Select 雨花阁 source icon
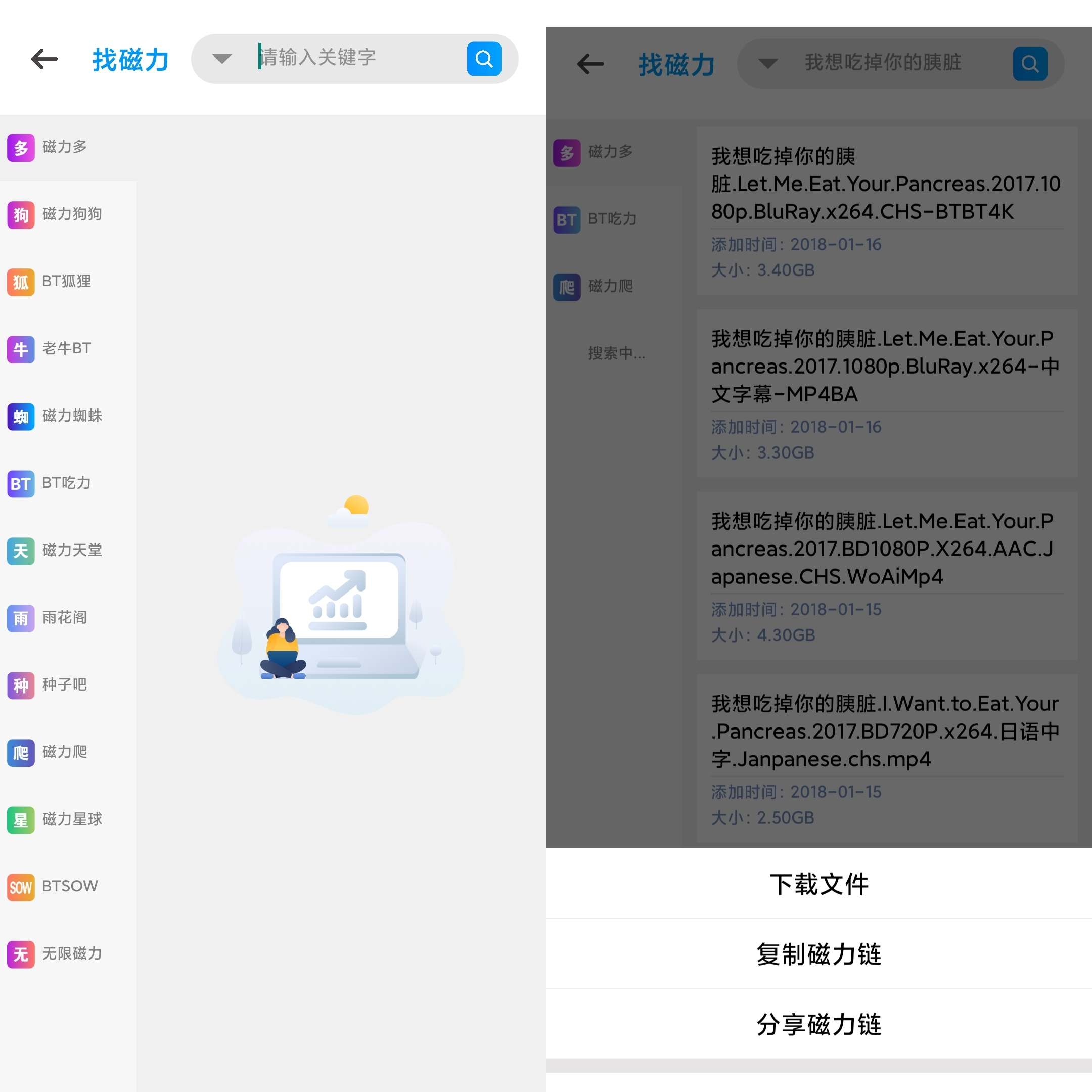 21,618
